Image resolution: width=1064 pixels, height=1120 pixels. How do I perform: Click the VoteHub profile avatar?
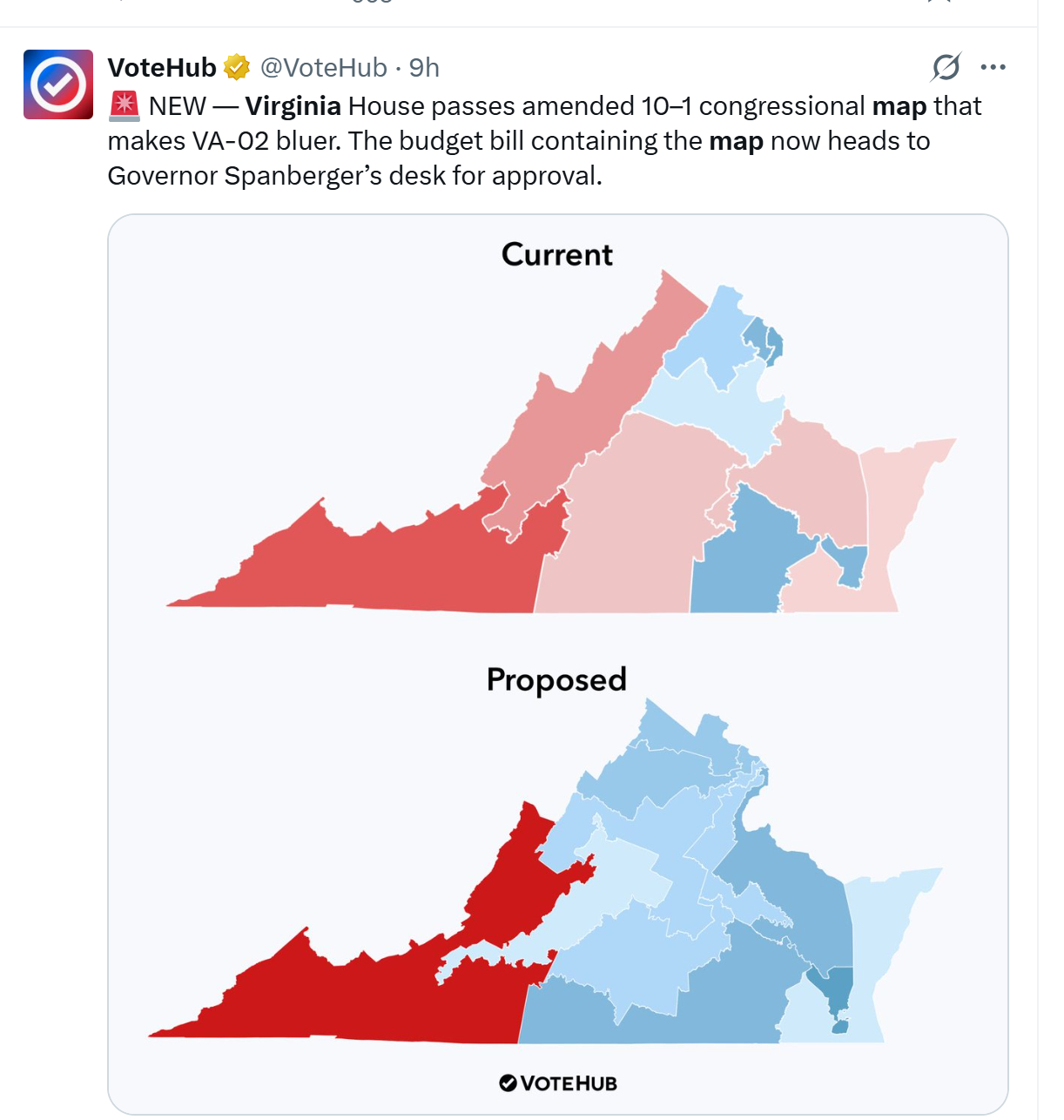click(x=57, y=84)
